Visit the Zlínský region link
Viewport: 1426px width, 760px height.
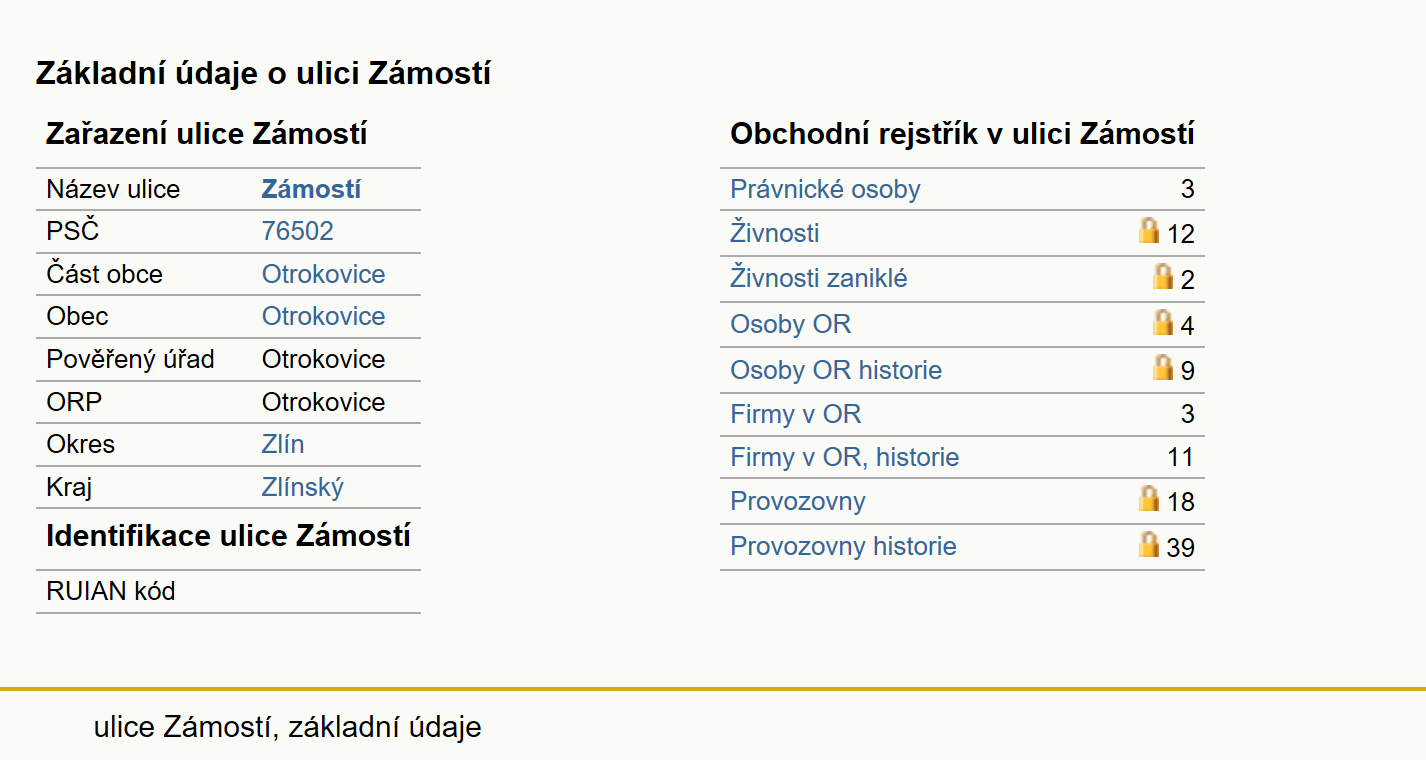(x=303, y=487)
